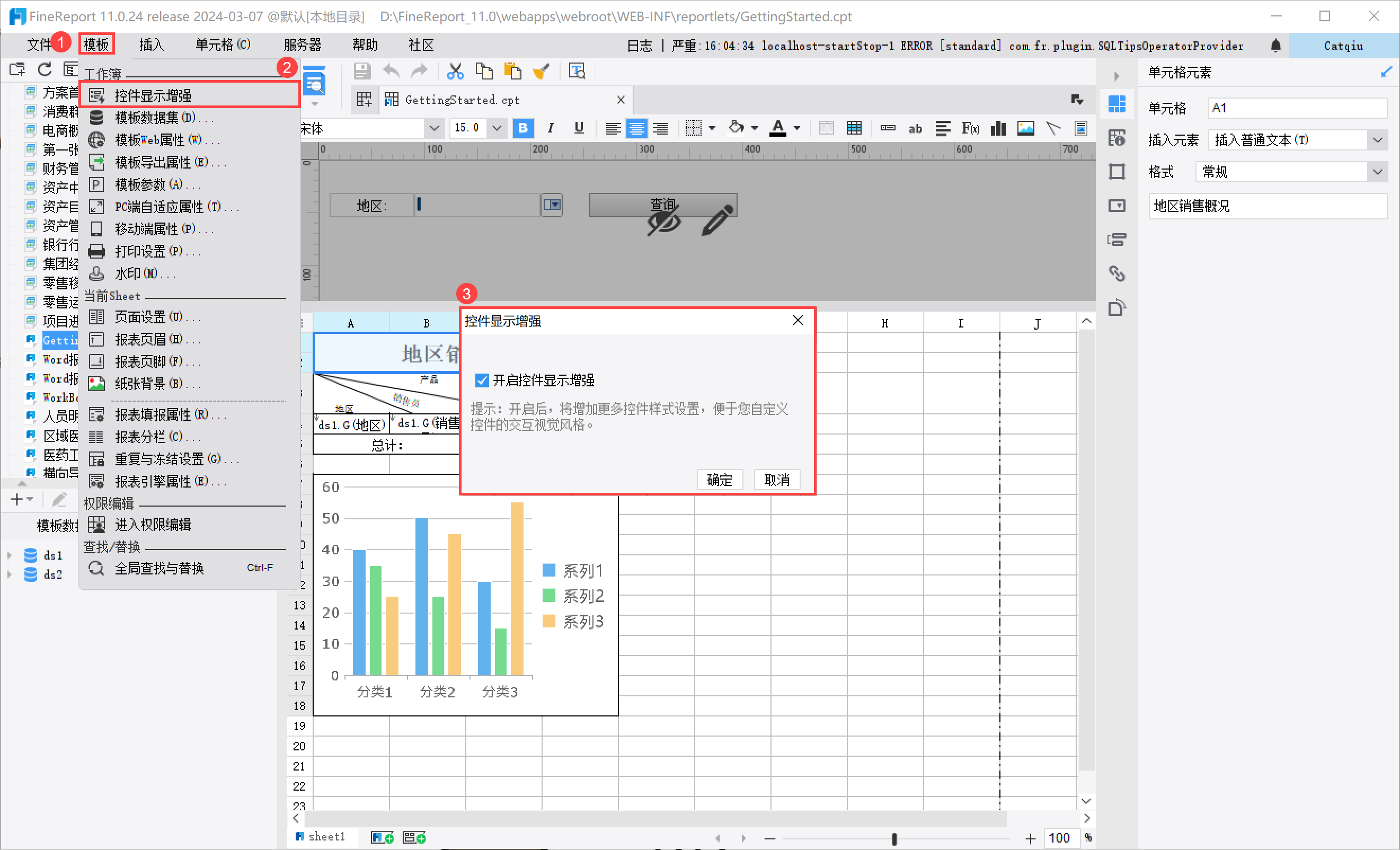Click the 取消 button in dialog
Viewport: 1400px width, 850px height.
pos(777,480)
